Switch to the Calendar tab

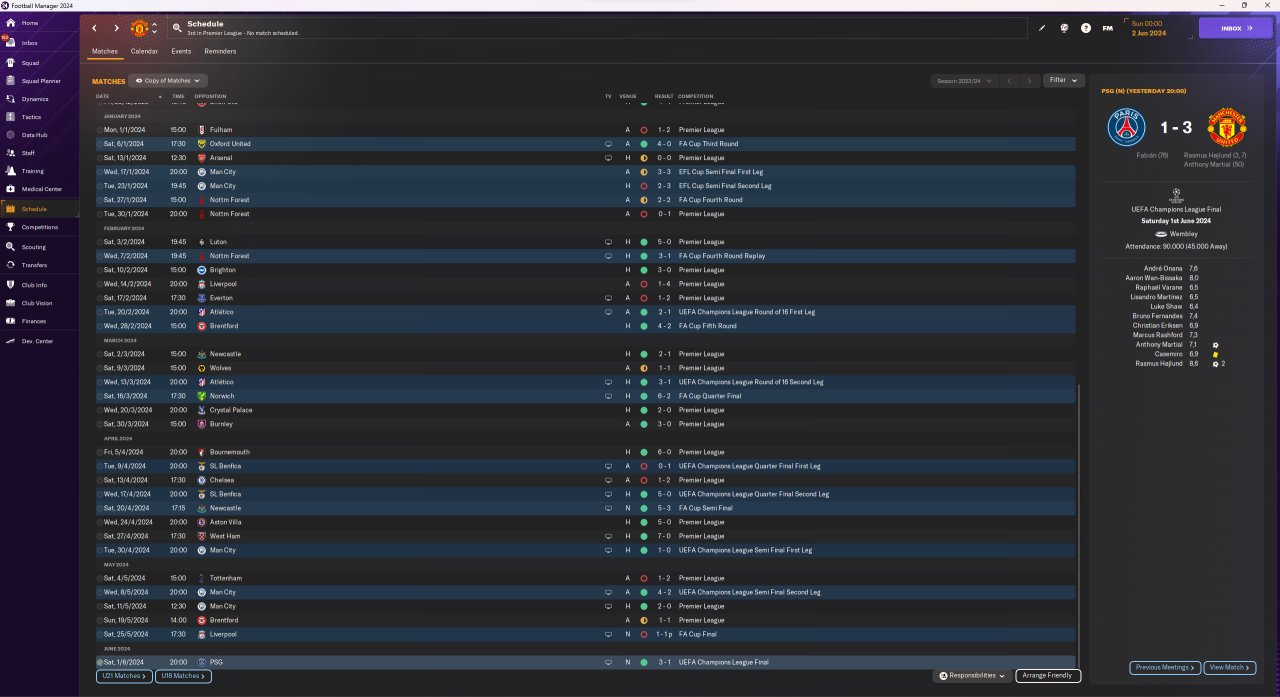(144, 51)
